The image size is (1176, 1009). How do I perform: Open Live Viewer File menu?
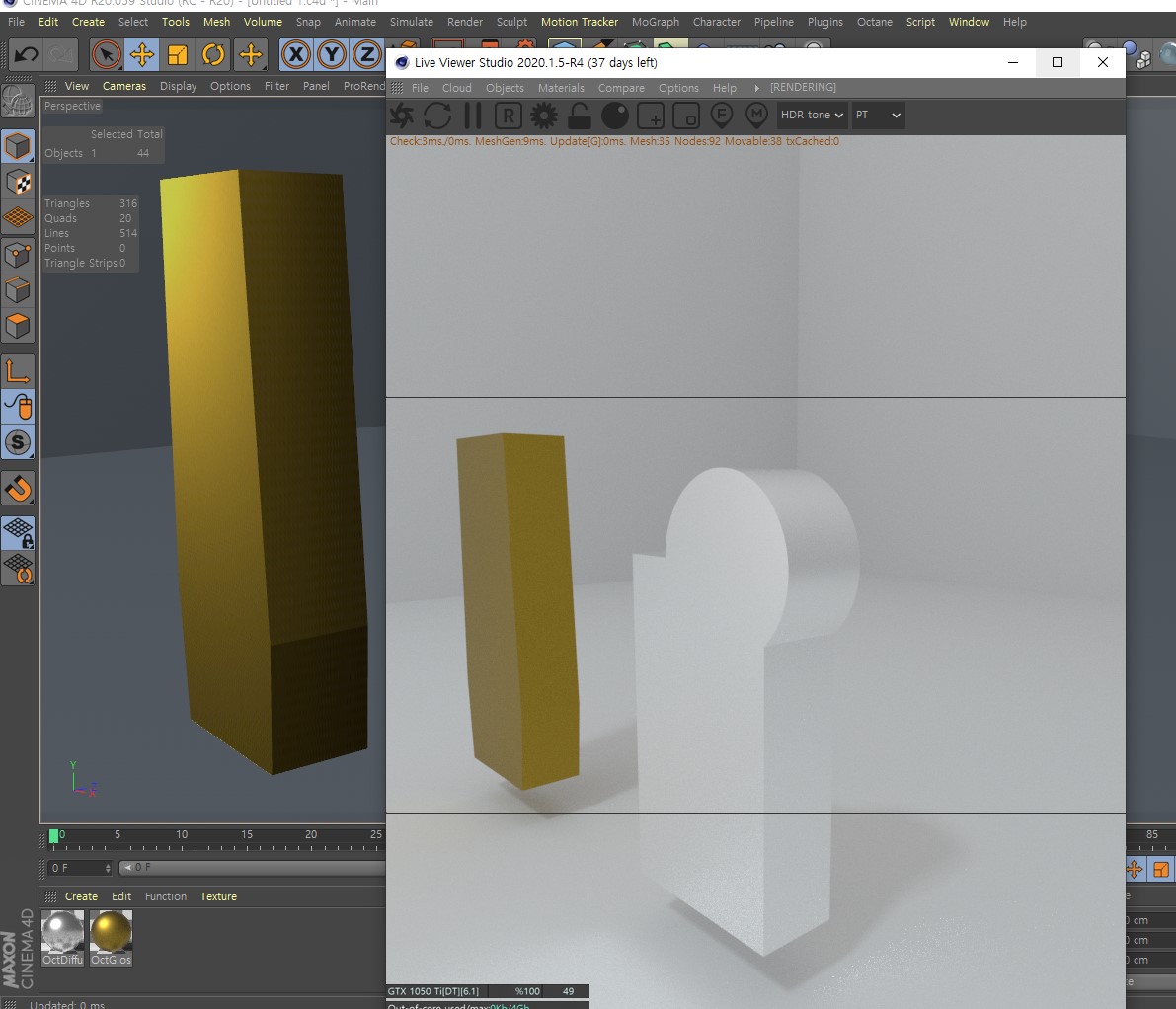pyautogui.click(x=420, y=88)
